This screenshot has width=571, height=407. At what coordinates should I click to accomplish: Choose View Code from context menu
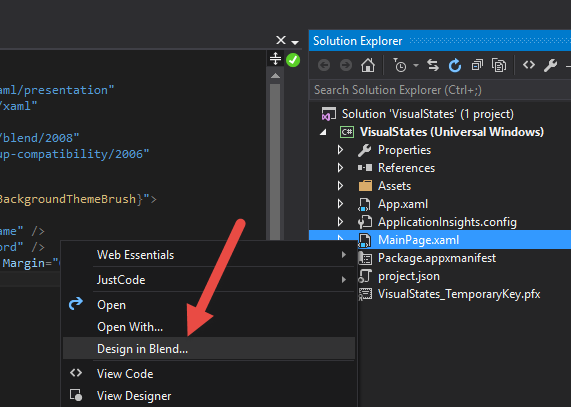pyautogui.click(x=209, y=374)
